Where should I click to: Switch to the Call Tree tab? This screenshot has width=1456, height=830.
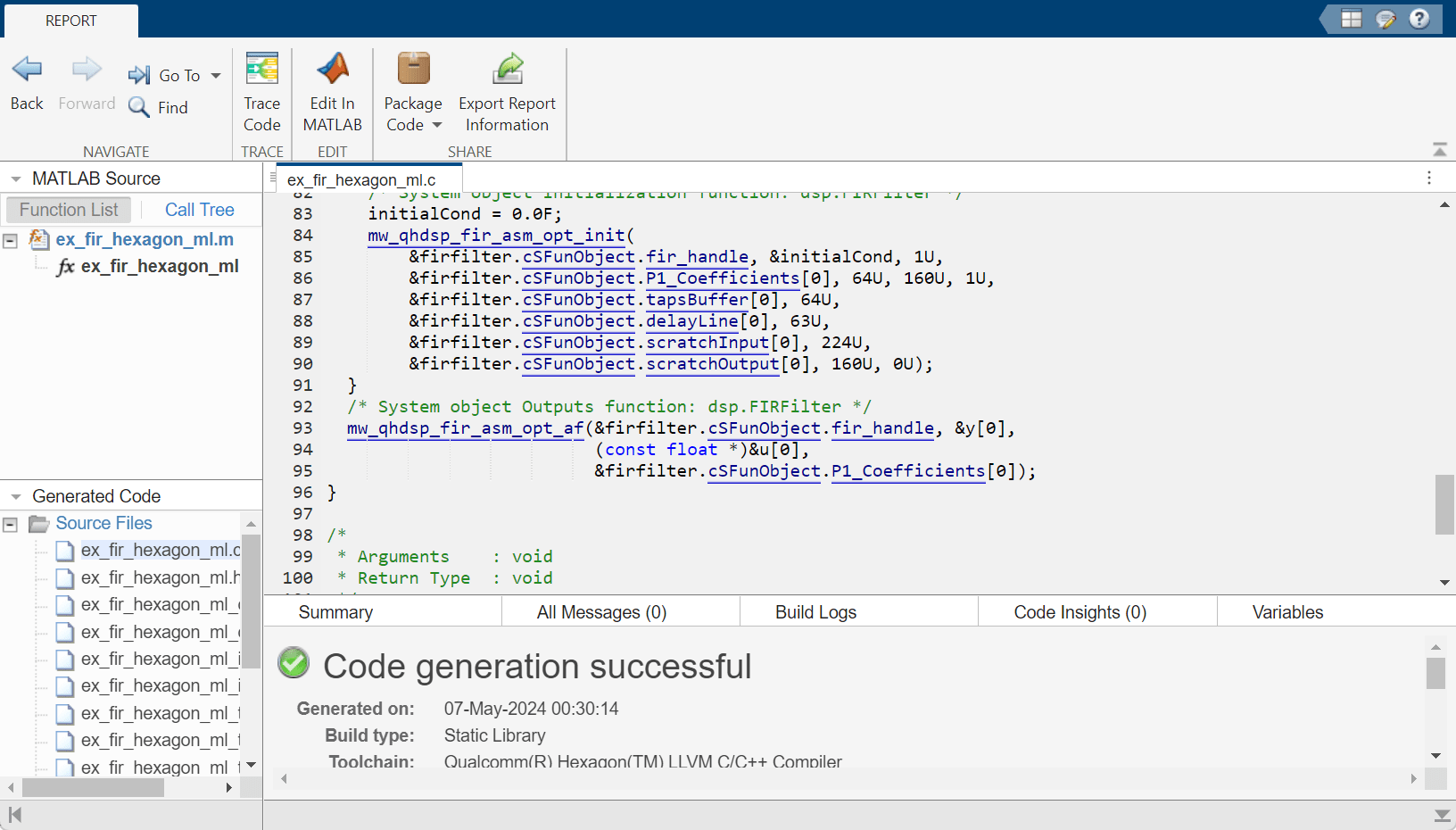[x=199, y=210]
